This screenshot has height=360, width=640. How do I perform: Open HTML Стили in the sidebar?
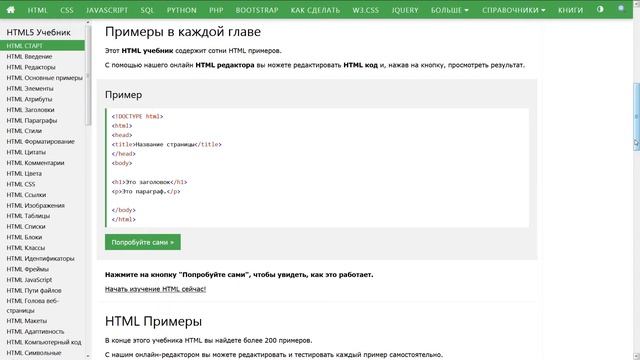[x=24, y=131]
